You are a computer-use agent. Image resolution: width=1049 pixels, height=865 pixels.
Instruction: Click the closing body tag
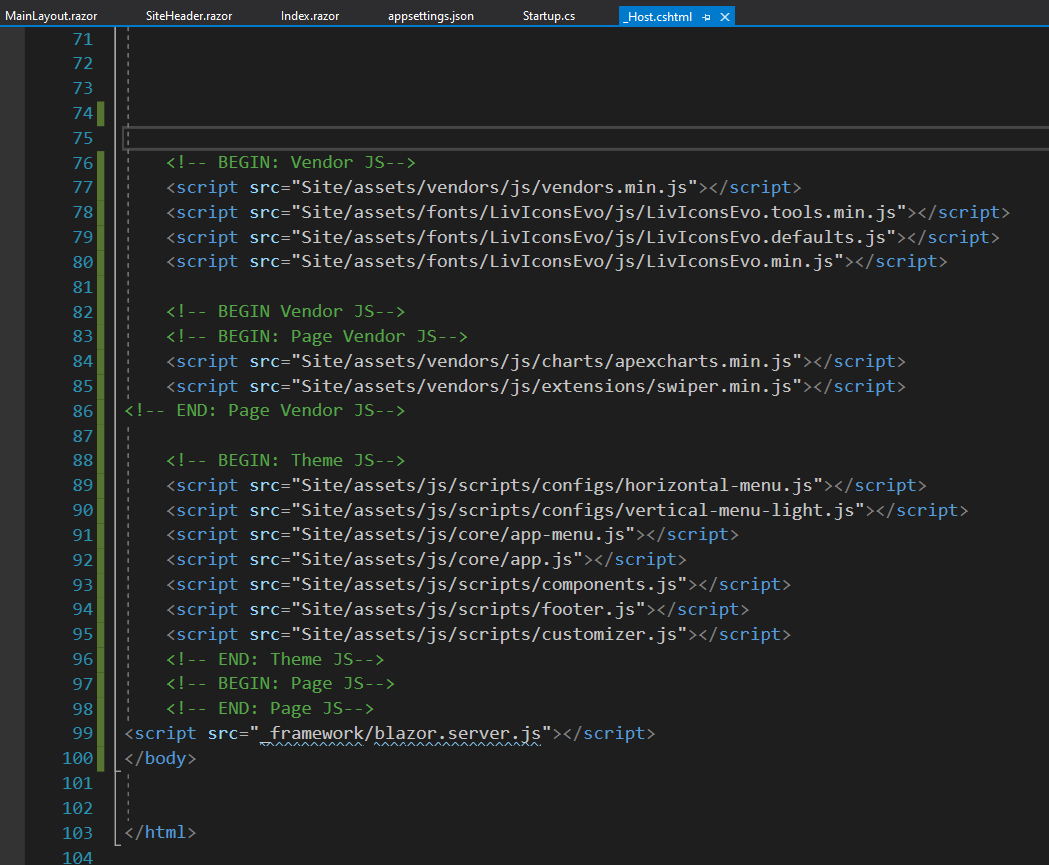coord(160,758)
